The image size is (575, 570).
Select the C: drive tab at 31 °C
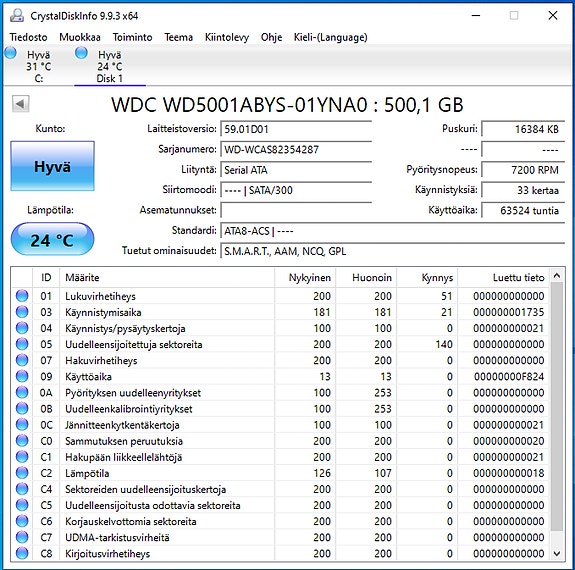(38, 66)
